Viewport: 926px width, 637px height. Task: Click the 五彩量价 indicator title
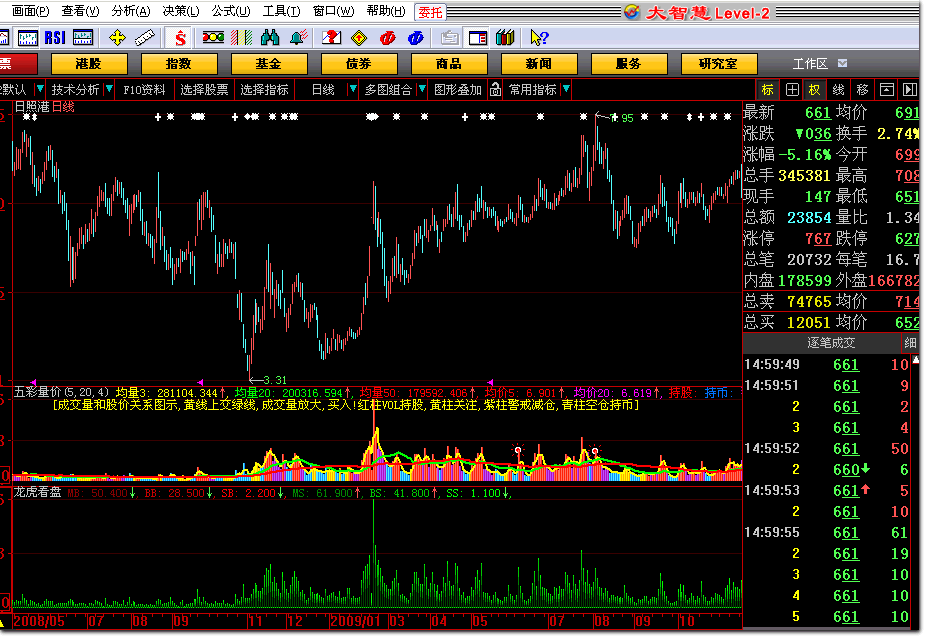point(37,392)
